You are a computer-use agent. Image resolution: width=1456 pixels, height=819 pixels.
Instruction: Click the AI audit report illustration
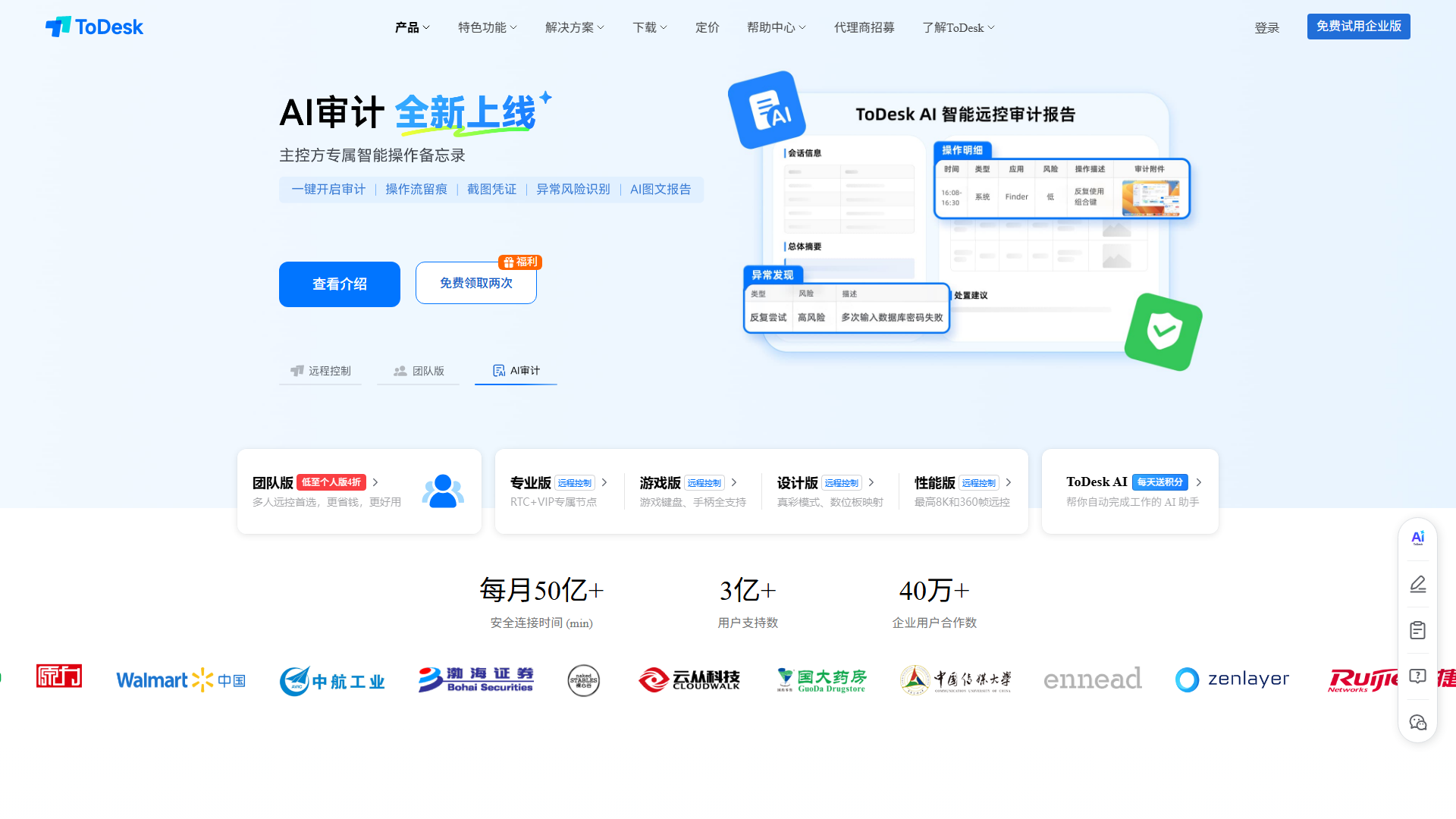(x=965, y=221)
